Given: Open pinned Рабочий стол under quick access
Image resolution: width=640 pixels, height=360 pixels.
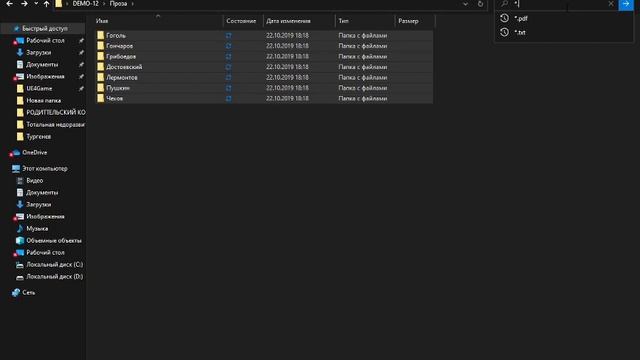Looking at the screenshot, I should [45, 40].
